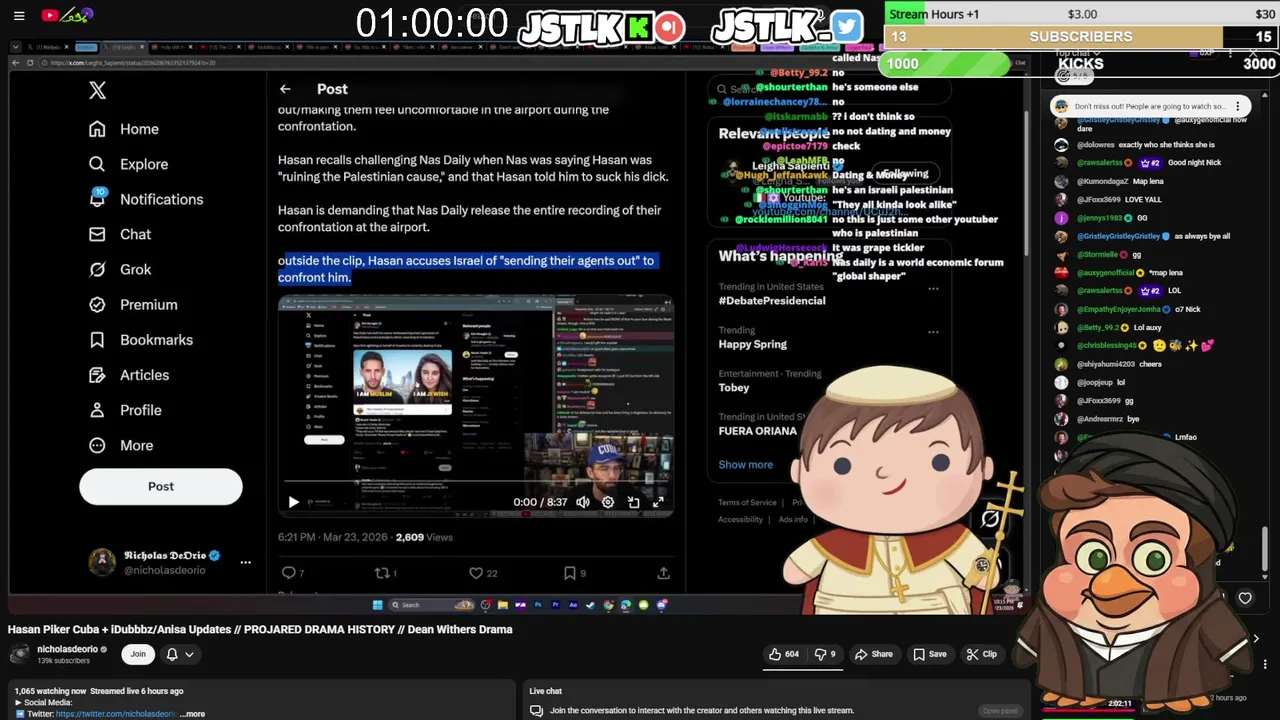This screenshot has height=720, width=1280.
Task: Play the embedded 8:37 video
Action: (293, 502)
